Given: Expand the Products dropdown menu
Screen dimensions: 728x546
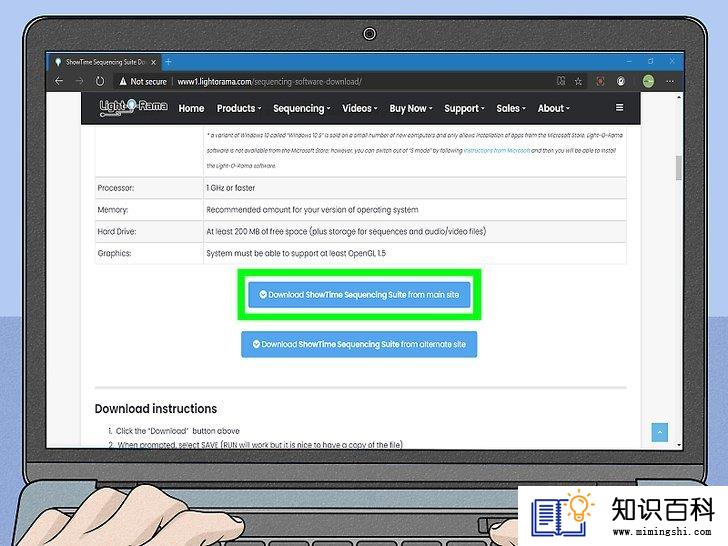Looking at the screenshot, I should click(239, 108).
